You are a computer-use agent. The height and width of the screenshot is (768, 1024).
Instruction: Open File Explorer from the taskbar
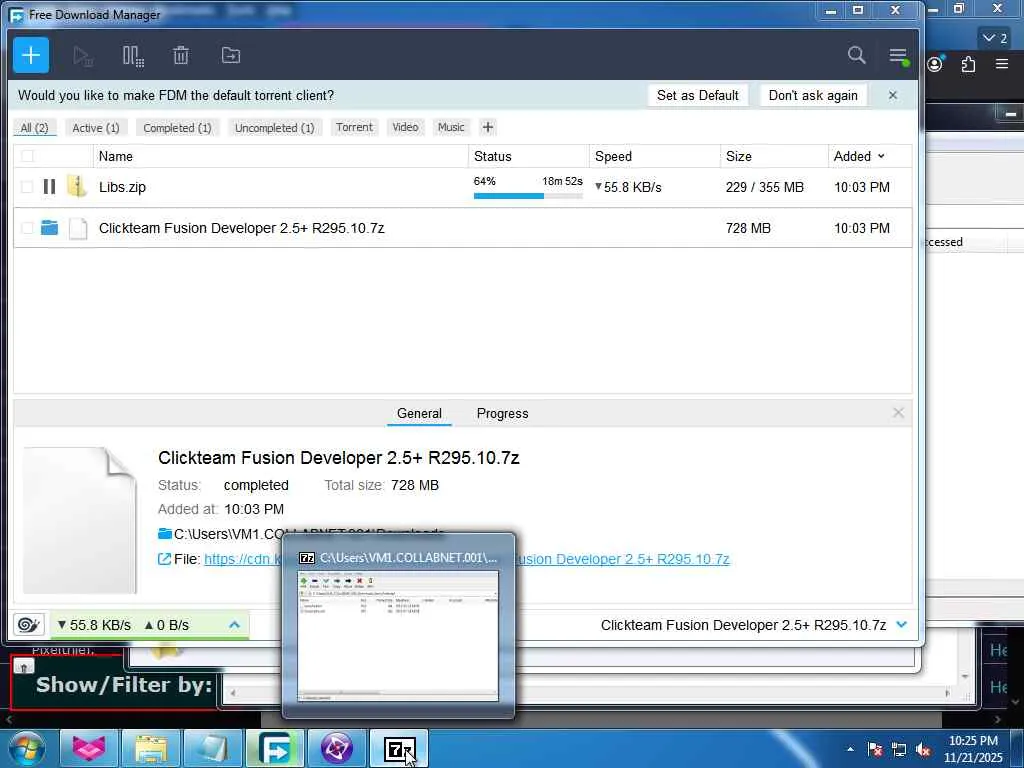coord(151,748)
